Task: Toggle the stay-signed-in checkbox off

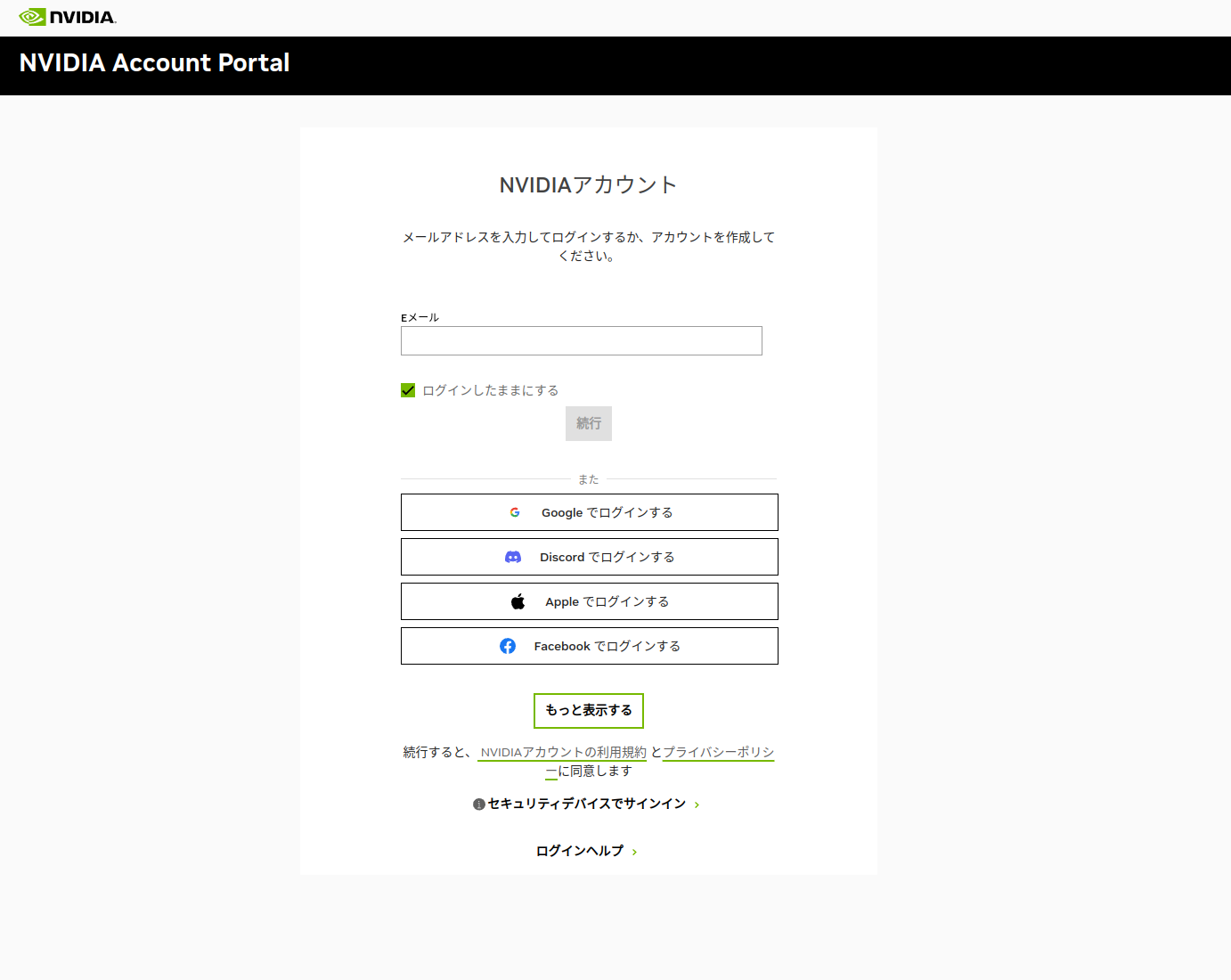Action: [408, 390]
